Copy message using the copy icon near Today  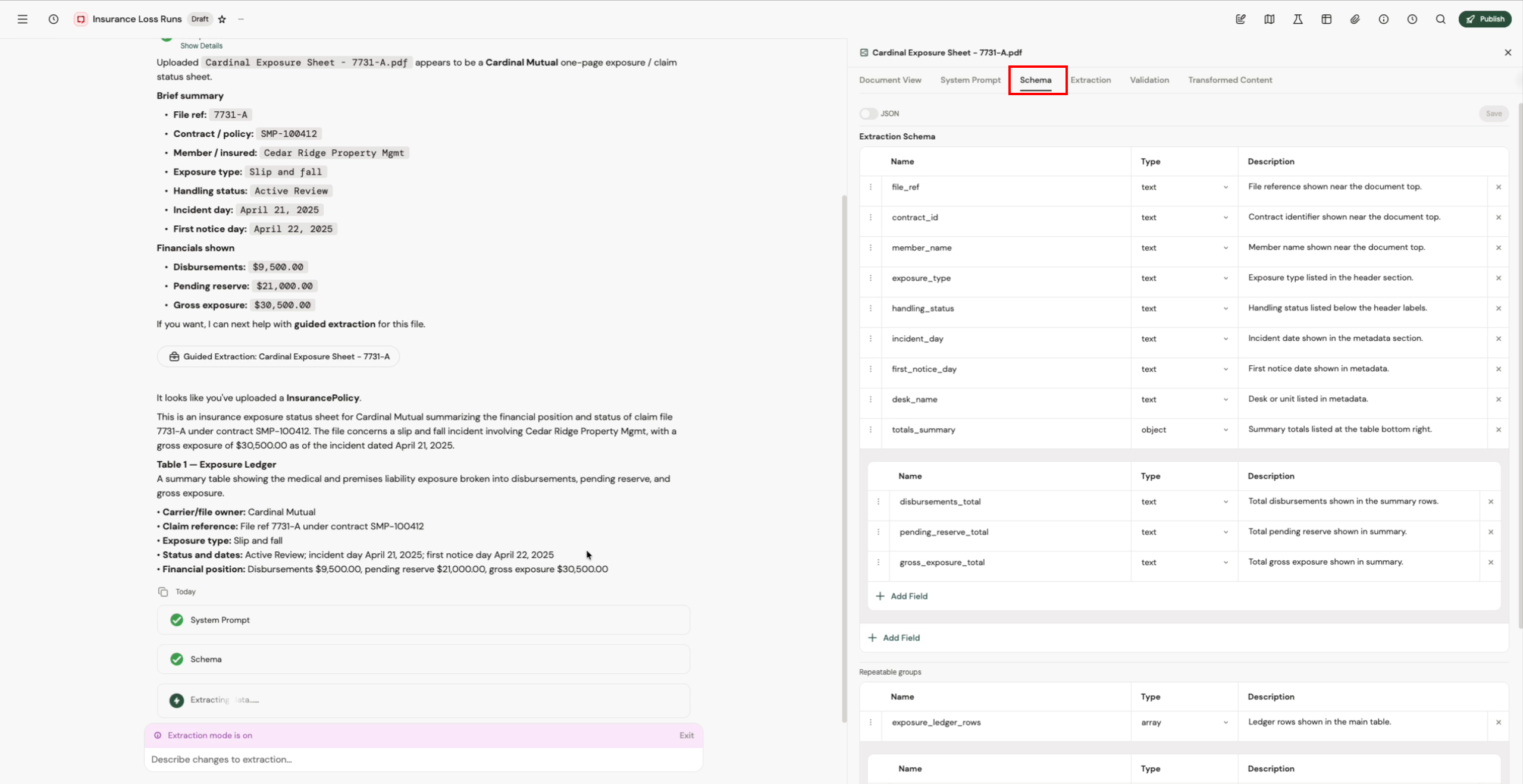[x=163, y=591]
